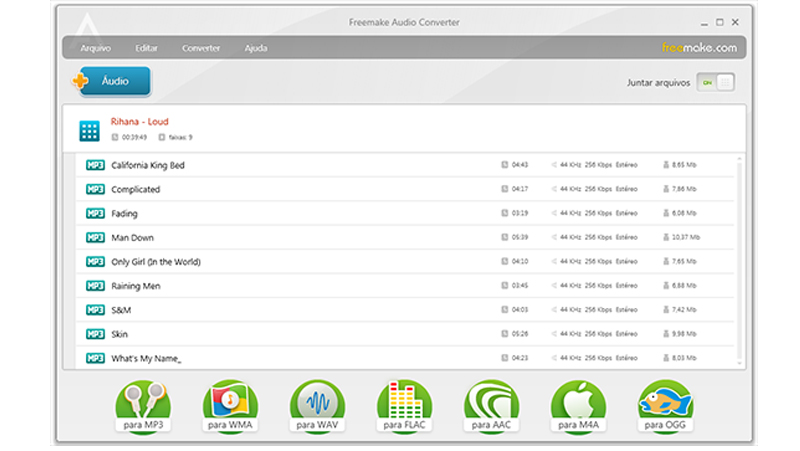Select the track Raining Men

point(136,286)
